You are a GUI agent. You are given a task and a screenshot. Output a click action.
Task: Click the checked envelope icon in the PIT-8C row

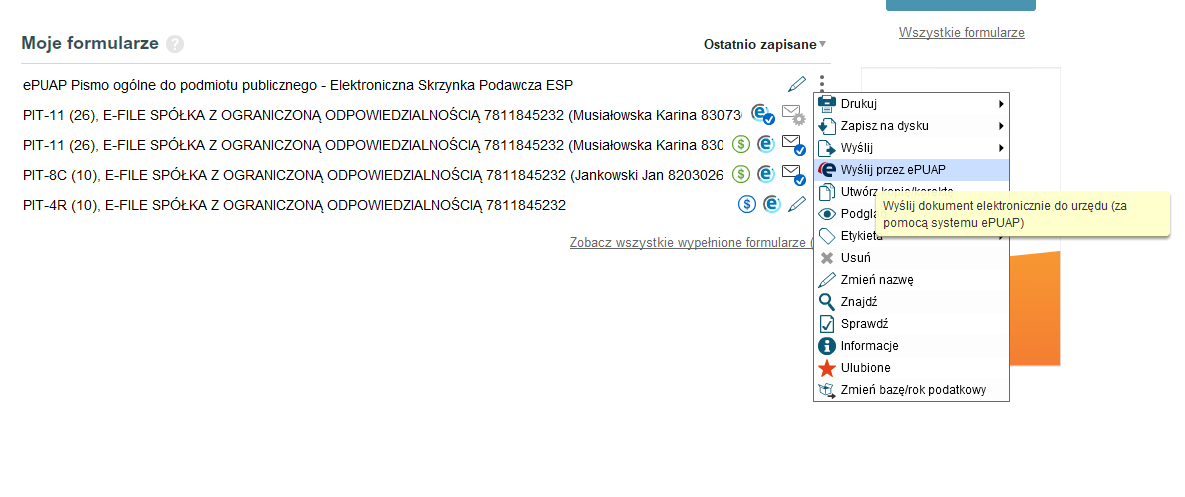[793, 174]
